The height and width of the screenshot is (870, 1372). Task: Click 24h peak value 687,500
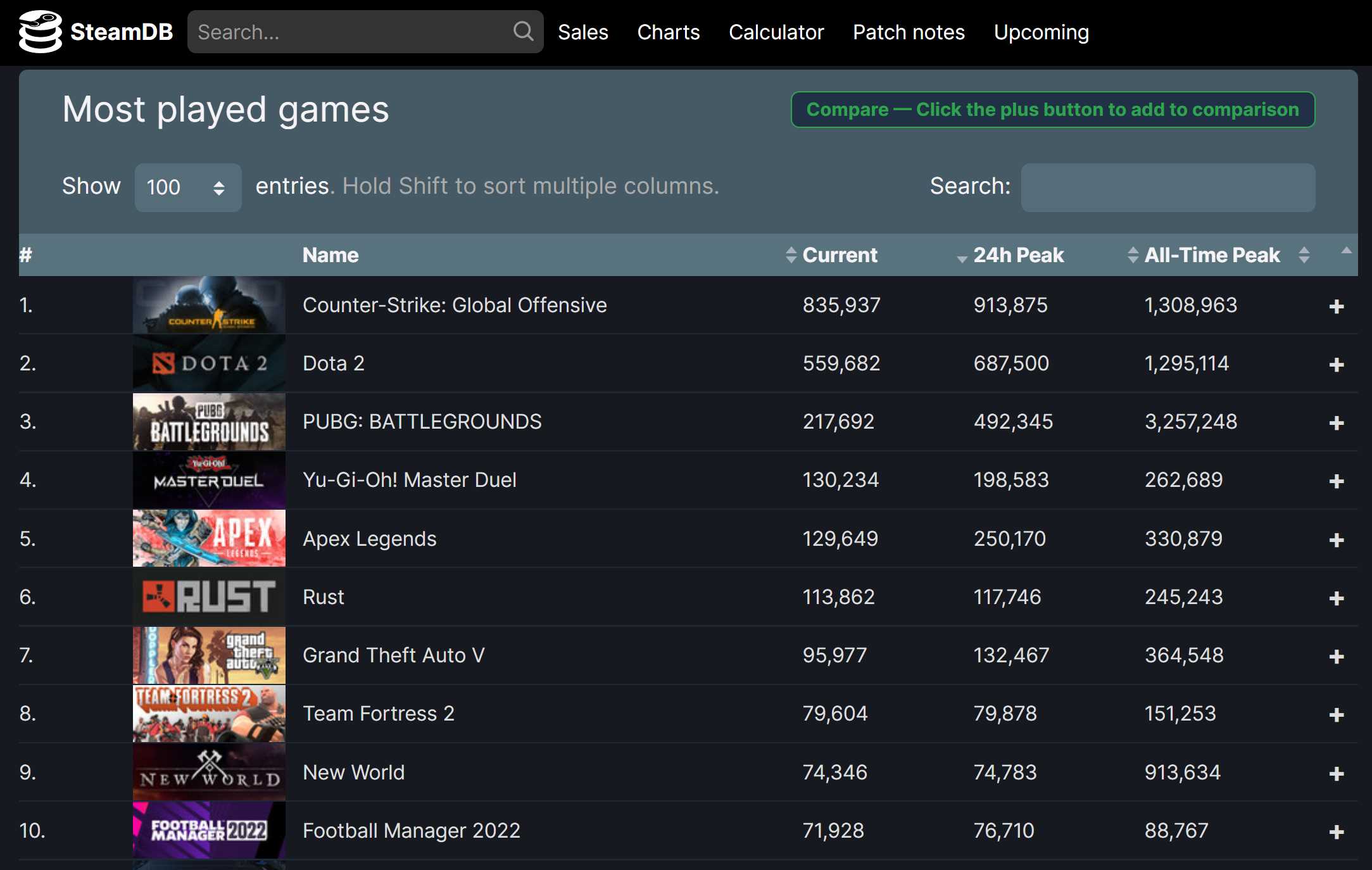coord(1011,363)
